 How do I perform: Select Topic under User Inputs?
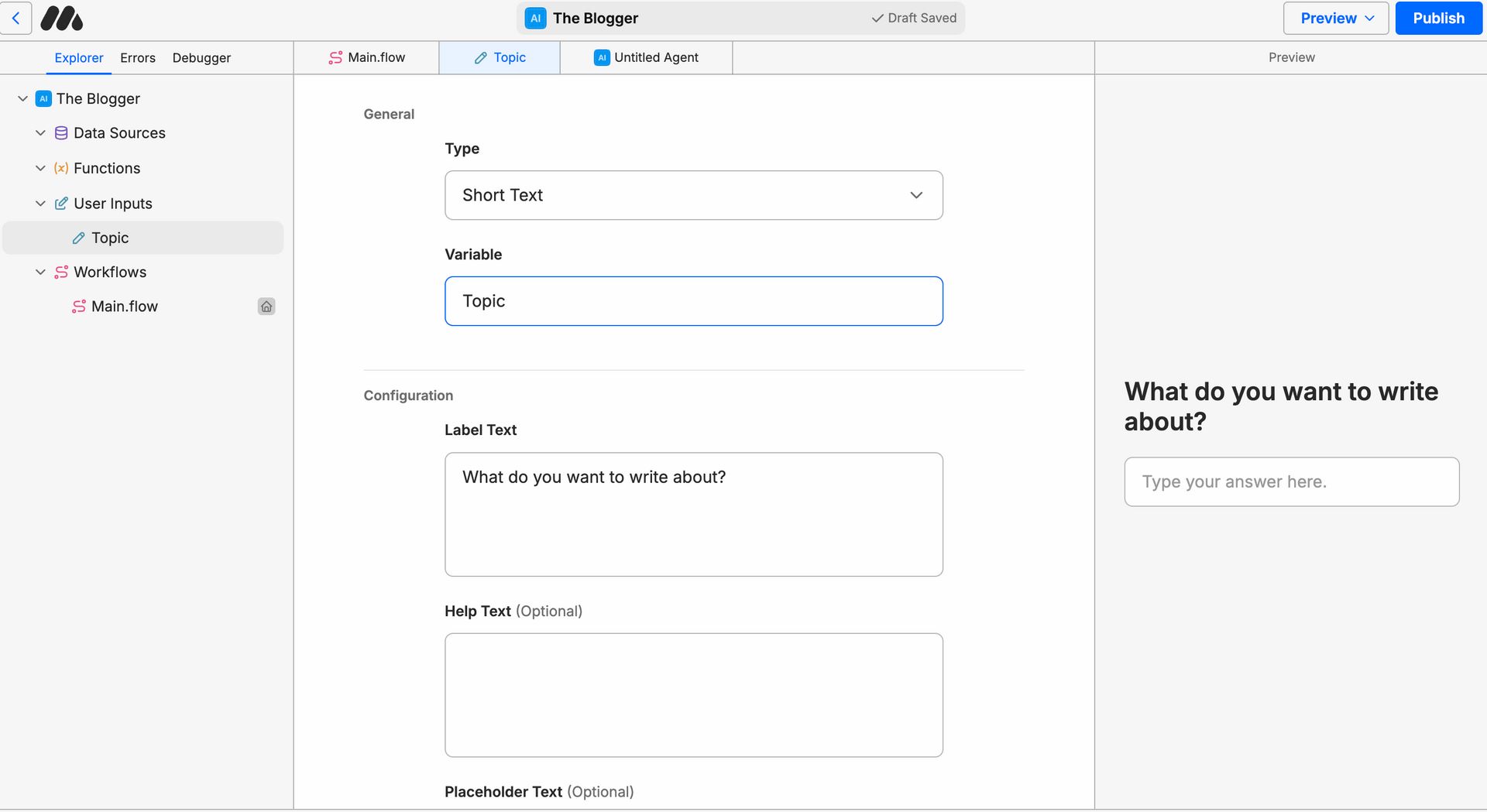tap(143, 238)
